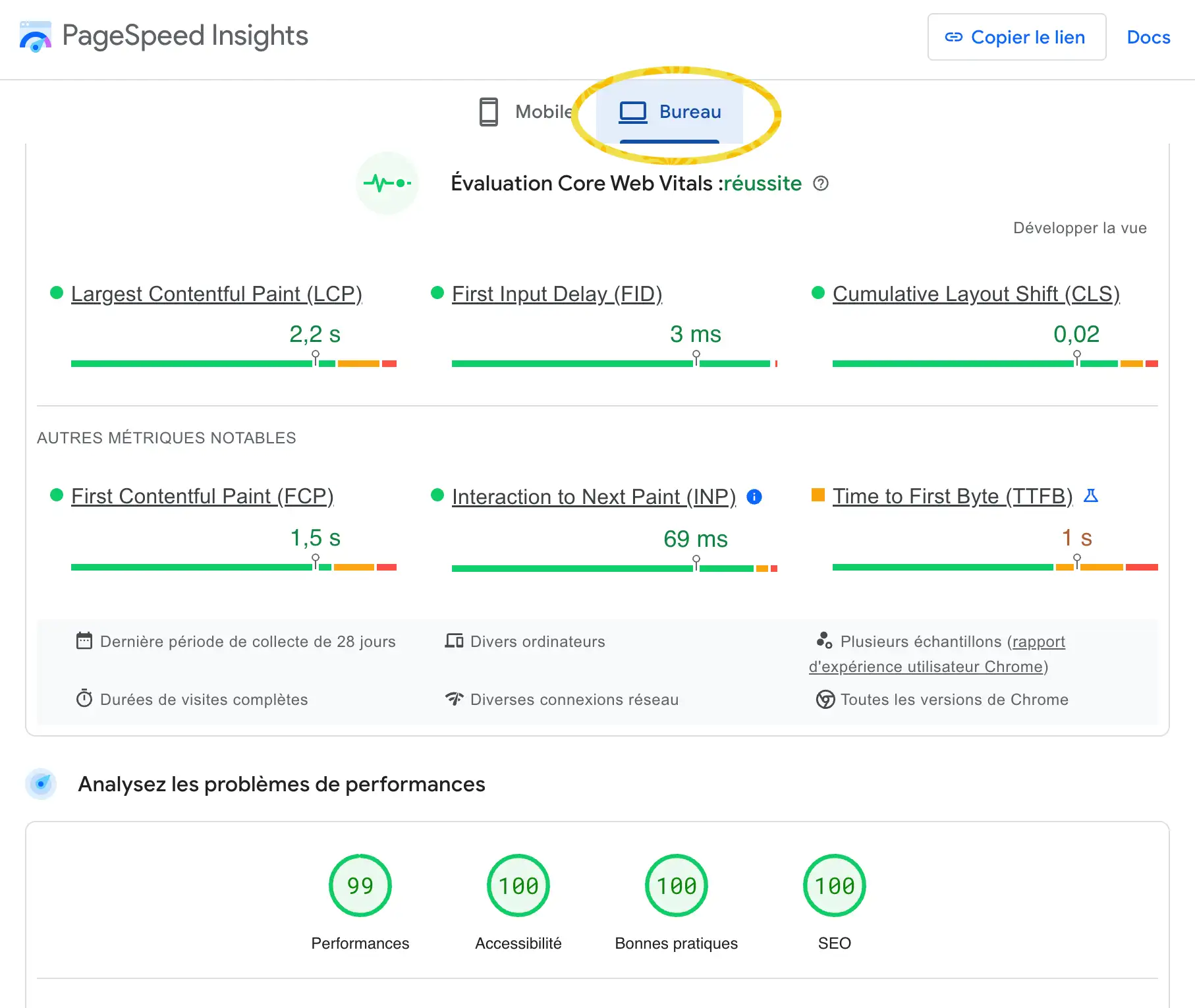Click the Bonnes pratiques label

(x=677, y=943)
